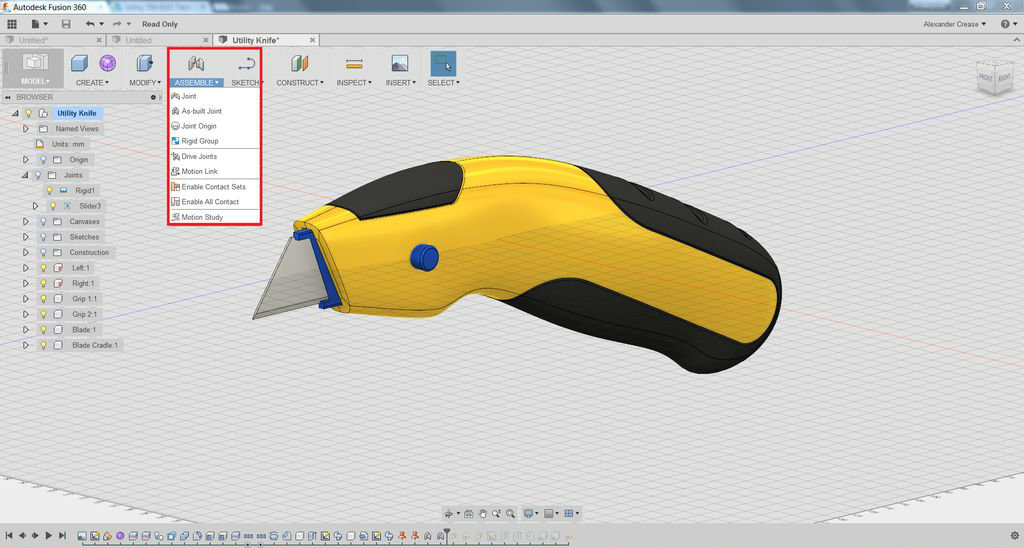Open the MODEL workspace dropdown

tap(35, 82)
